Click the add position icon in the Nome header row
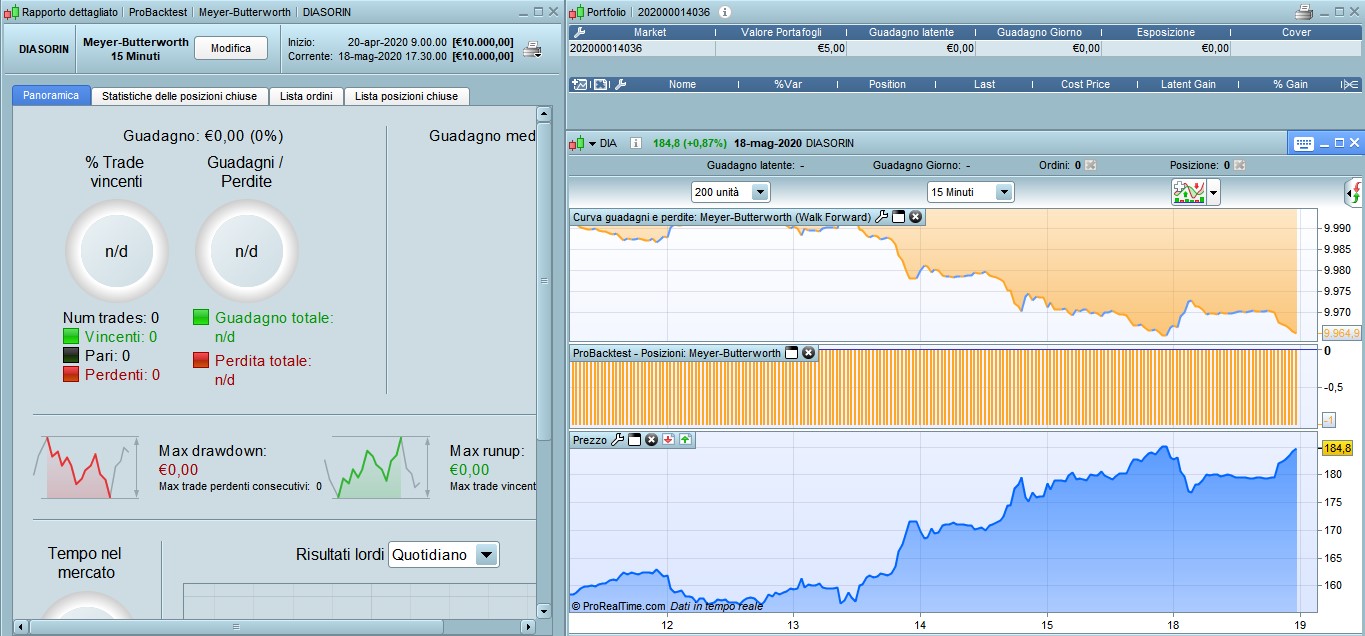 pyautogui.click(x=579, y=84)
